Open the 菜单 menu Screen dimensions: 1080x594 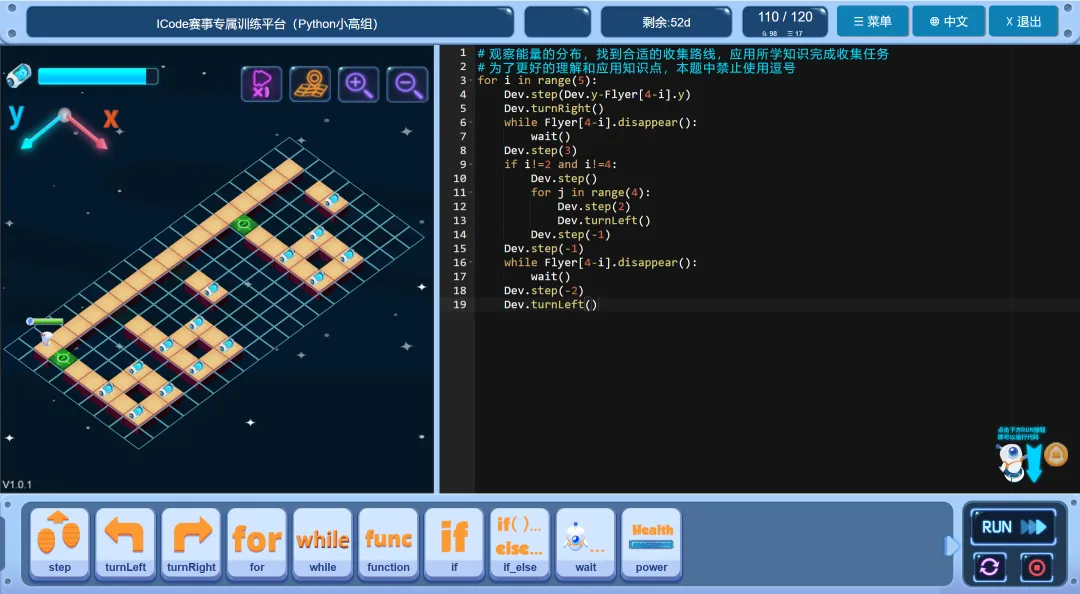873,21
